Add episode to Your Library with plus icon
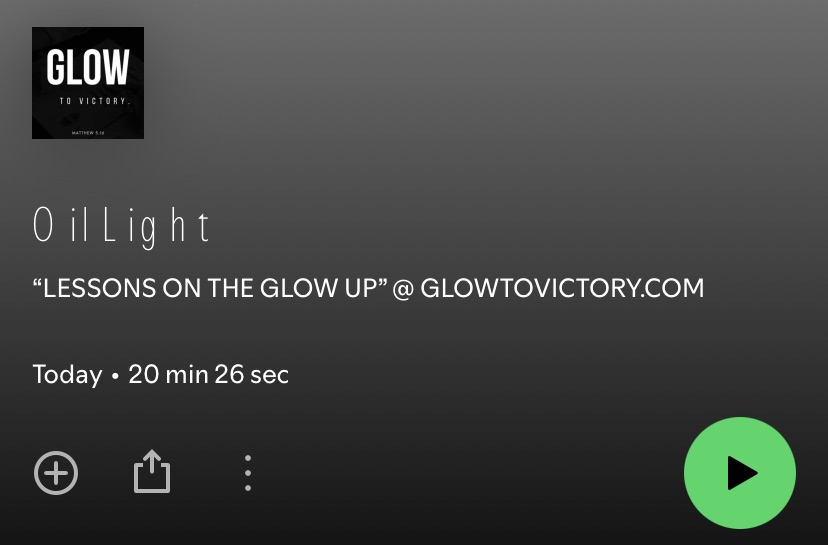The image size is (828, 545). coord(56,473)
